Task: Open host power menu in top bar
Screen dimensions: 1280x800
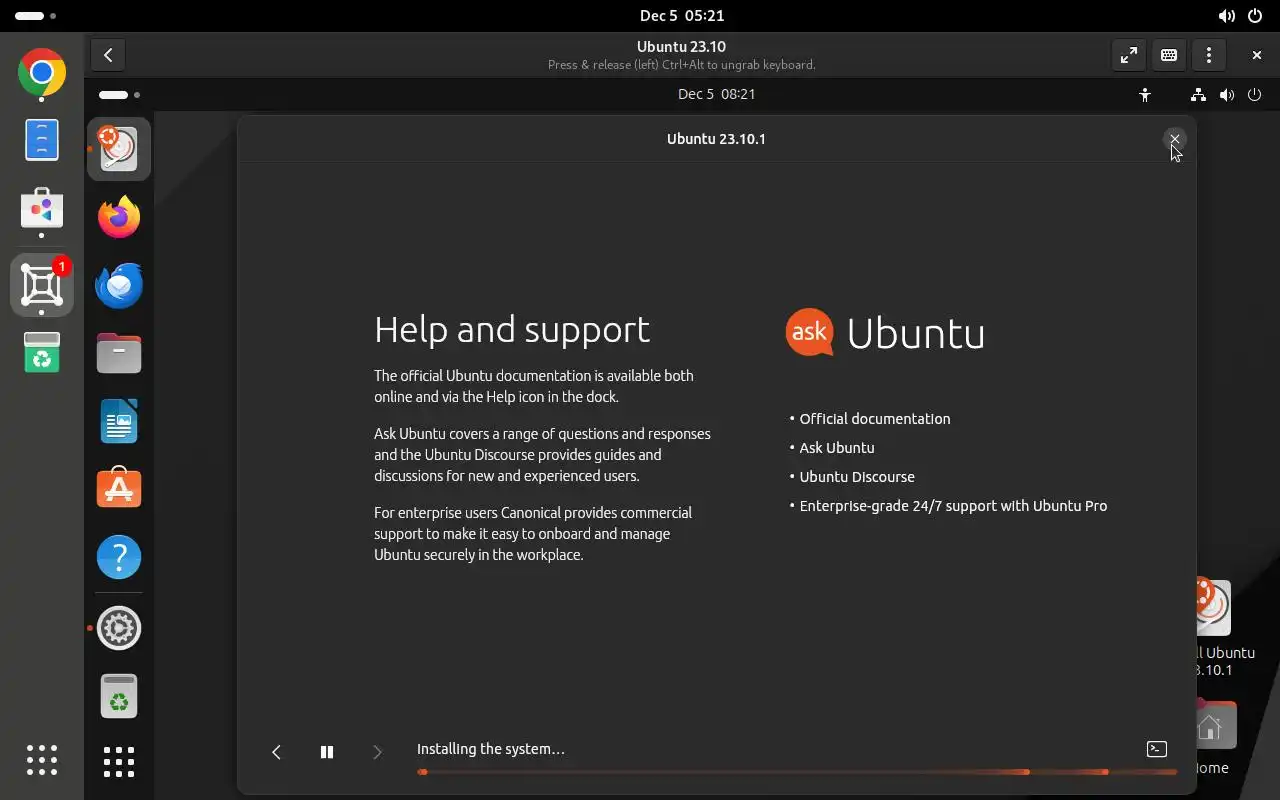Action: (x=1255, y=16)
